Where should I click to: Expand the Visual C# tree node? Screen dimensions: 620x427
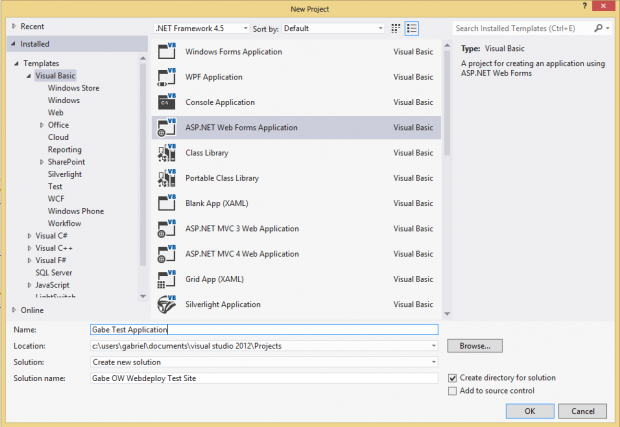pyautogui.click(x=29, y=236)
